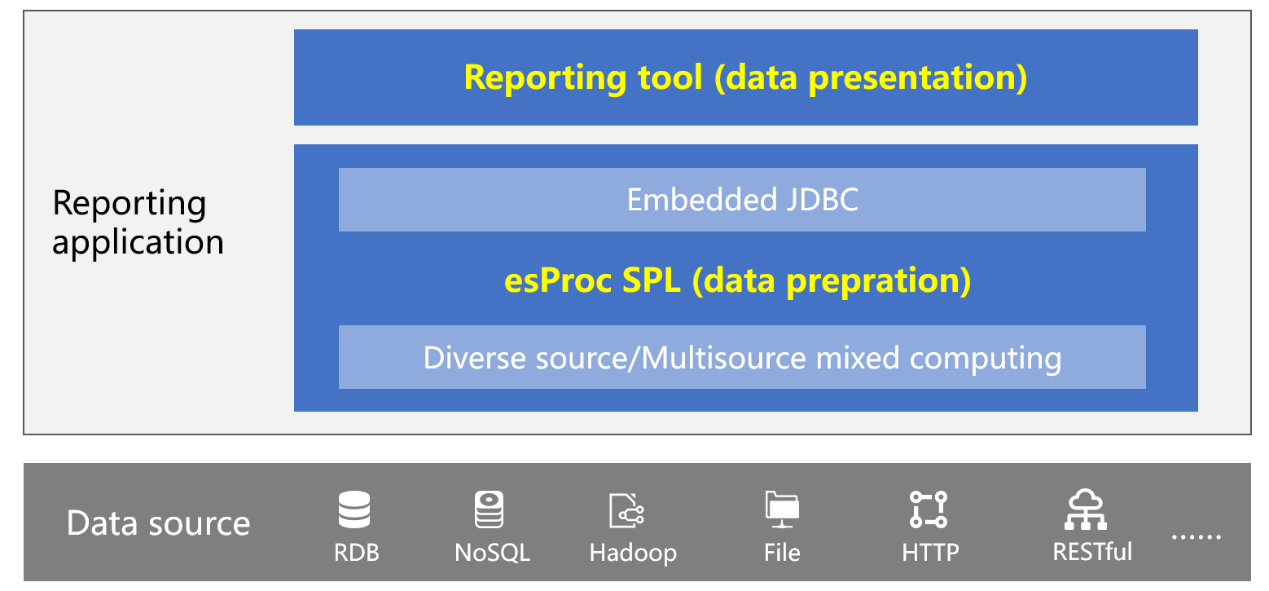This screenshot has width=1269, height=591.
Task: Click the File folder icon
Action: point(781,510)
